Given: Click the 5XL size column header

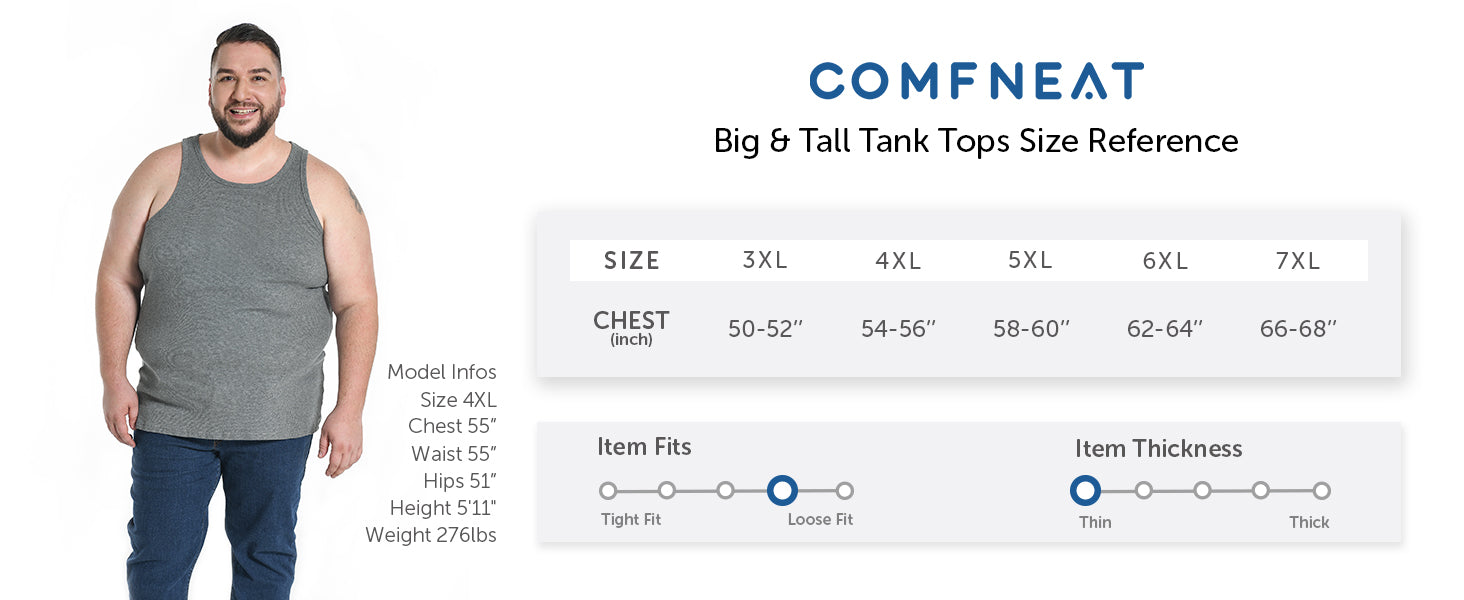Looking at the screenshot, I should tap(1030, 261).
